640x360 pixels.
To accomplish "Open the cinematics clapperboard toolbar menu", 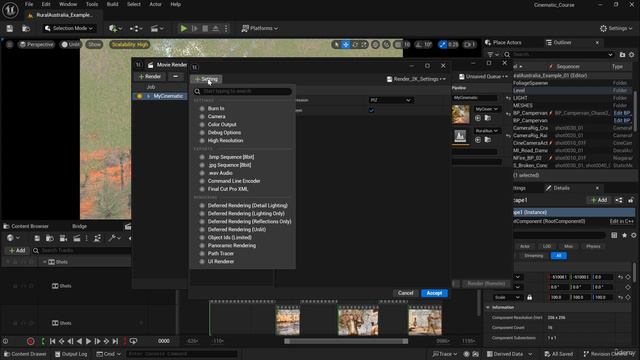I will coord(157,28).
